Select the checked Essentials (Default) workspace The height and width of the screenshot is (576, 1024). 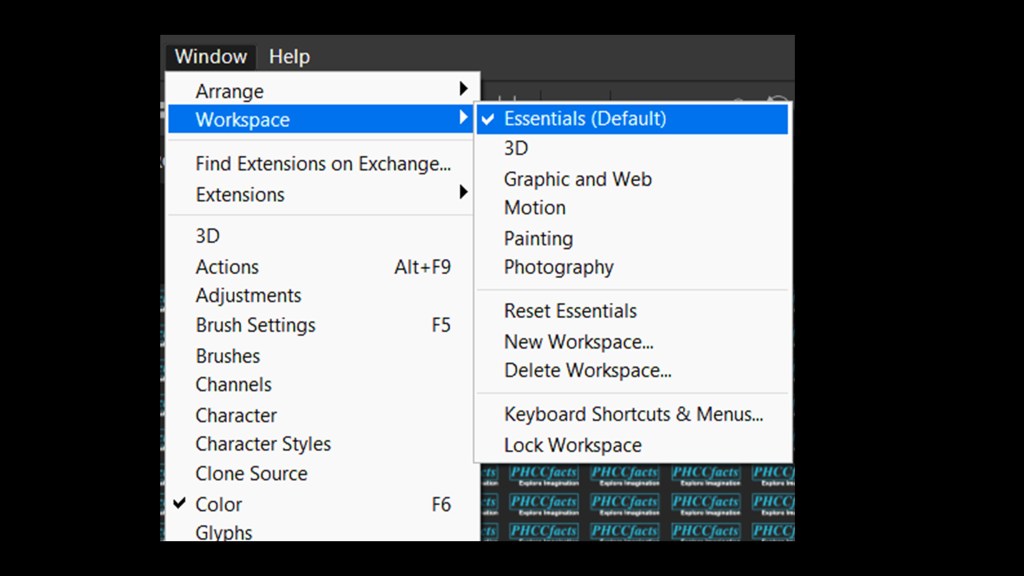(584, 119)
